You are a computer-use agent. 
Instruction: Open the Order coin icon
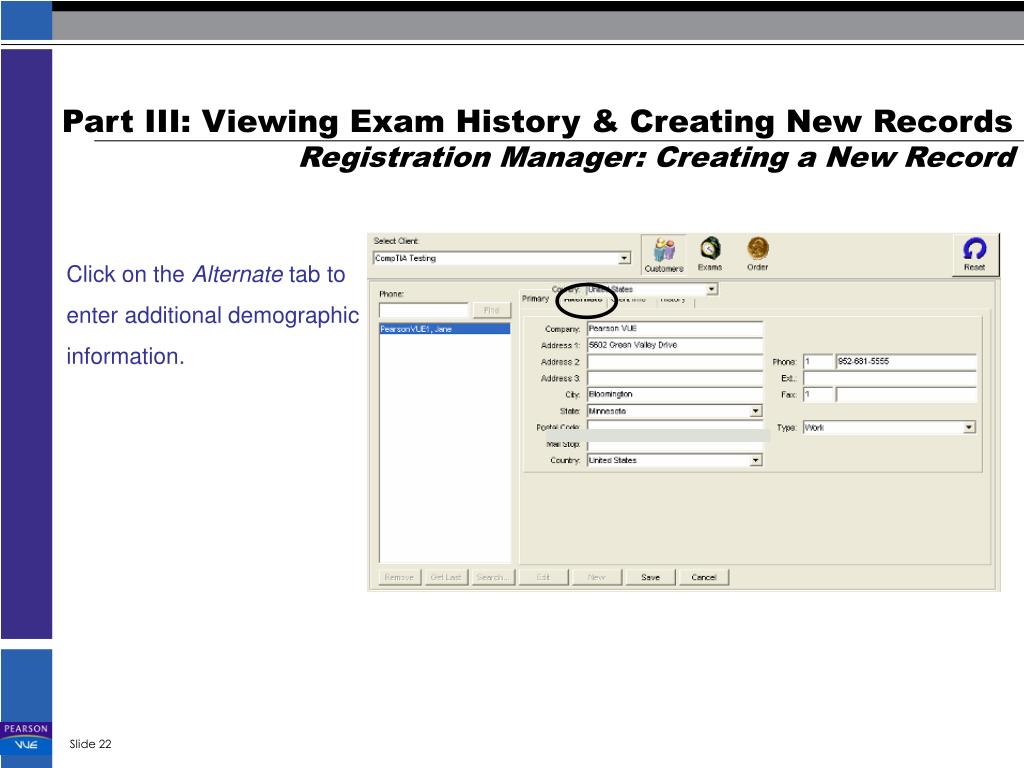click(758, 254)
